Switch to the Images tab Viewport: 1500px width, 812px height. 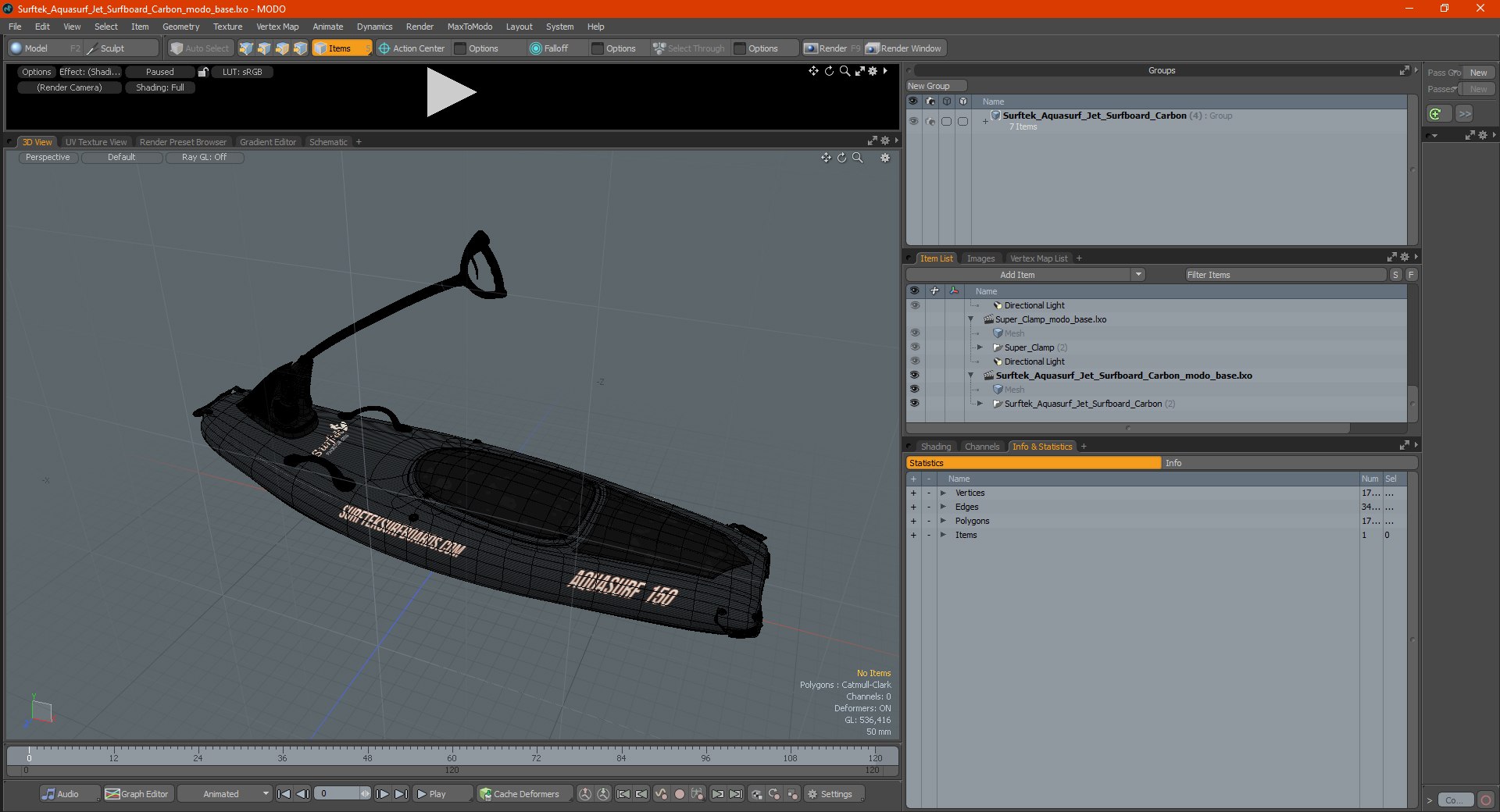coord(980,258)
